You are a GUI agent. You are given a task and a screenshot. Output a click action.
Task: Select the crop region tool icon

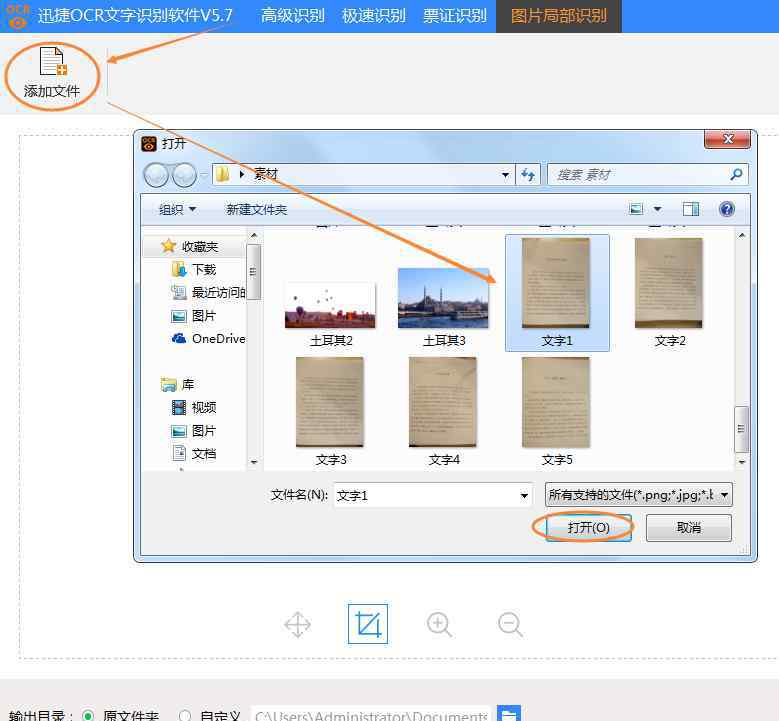(367, 624)
